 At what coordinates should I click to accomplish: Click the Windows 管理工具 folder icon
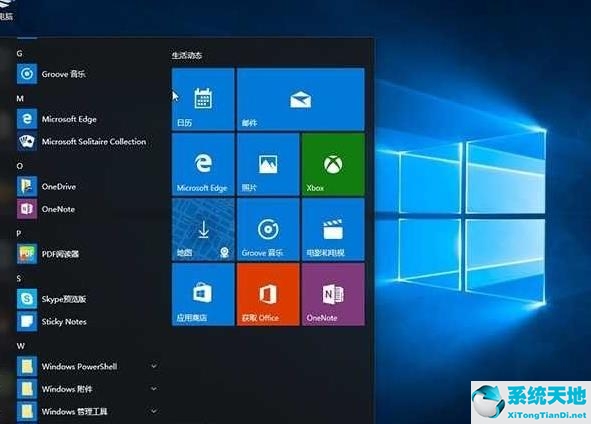point(27,411)
